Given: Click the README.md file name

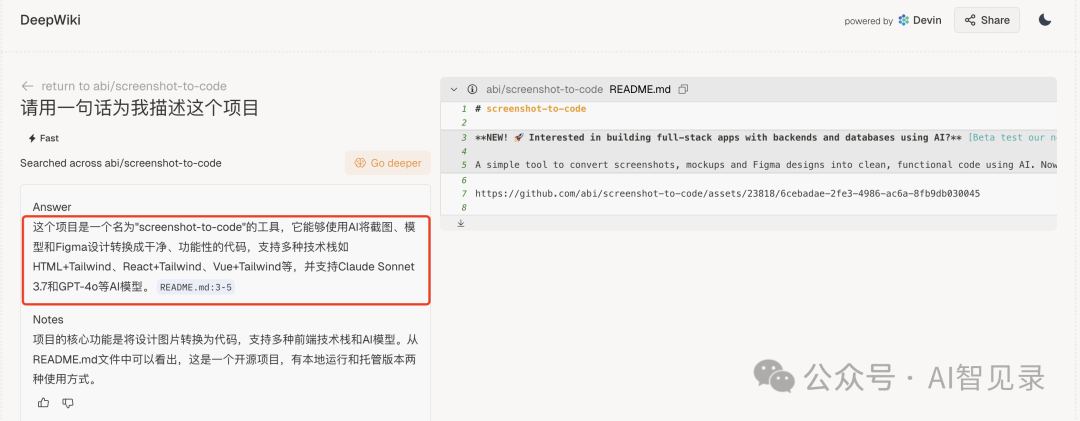Looking at the screenshot, I should [640, 89].
